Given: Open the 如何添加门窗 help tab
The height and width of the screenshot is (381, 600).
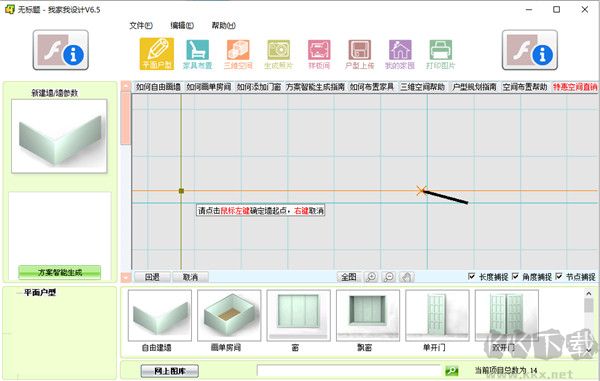Looking at the screenshot, I should point(259,87).
